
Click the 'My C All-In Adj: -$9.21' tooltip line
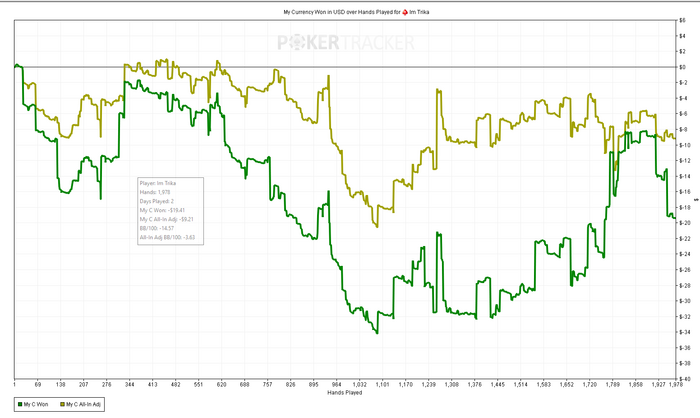(x=167, y=219)
